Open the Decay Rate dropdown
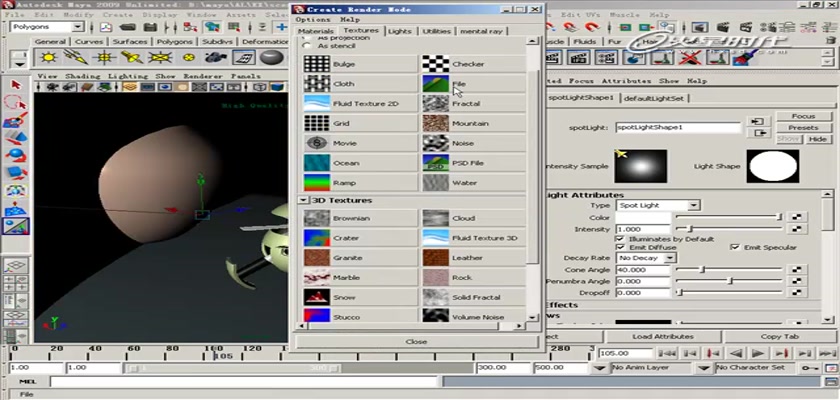Image resolution: width=840 pixels, height=400 pixels. coord(646,258)
